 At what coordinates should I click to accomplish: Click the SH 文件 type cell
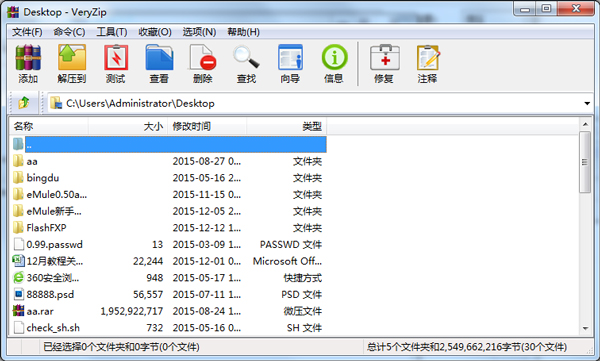pyautogui.click(x=305, y=328)
